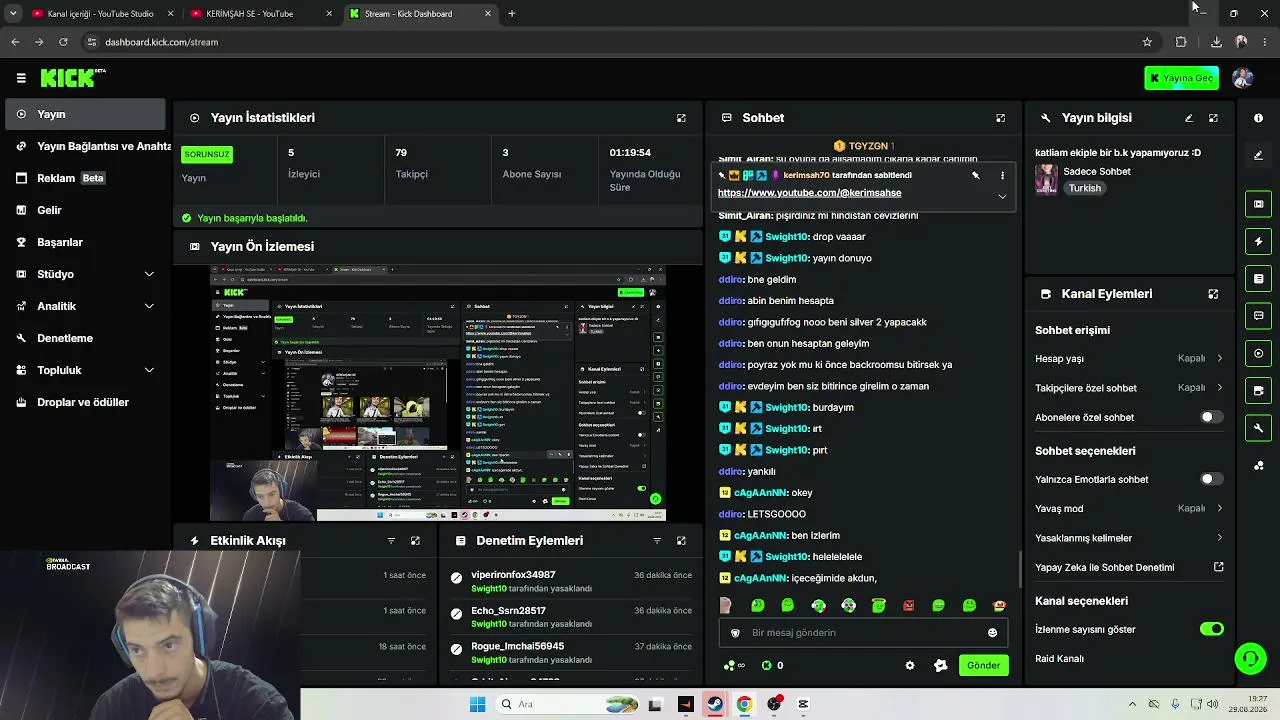Toggle Yalnızca Emotlarla sohbet switch
The image size is (1280, 720).
(x=1211, y=479)
